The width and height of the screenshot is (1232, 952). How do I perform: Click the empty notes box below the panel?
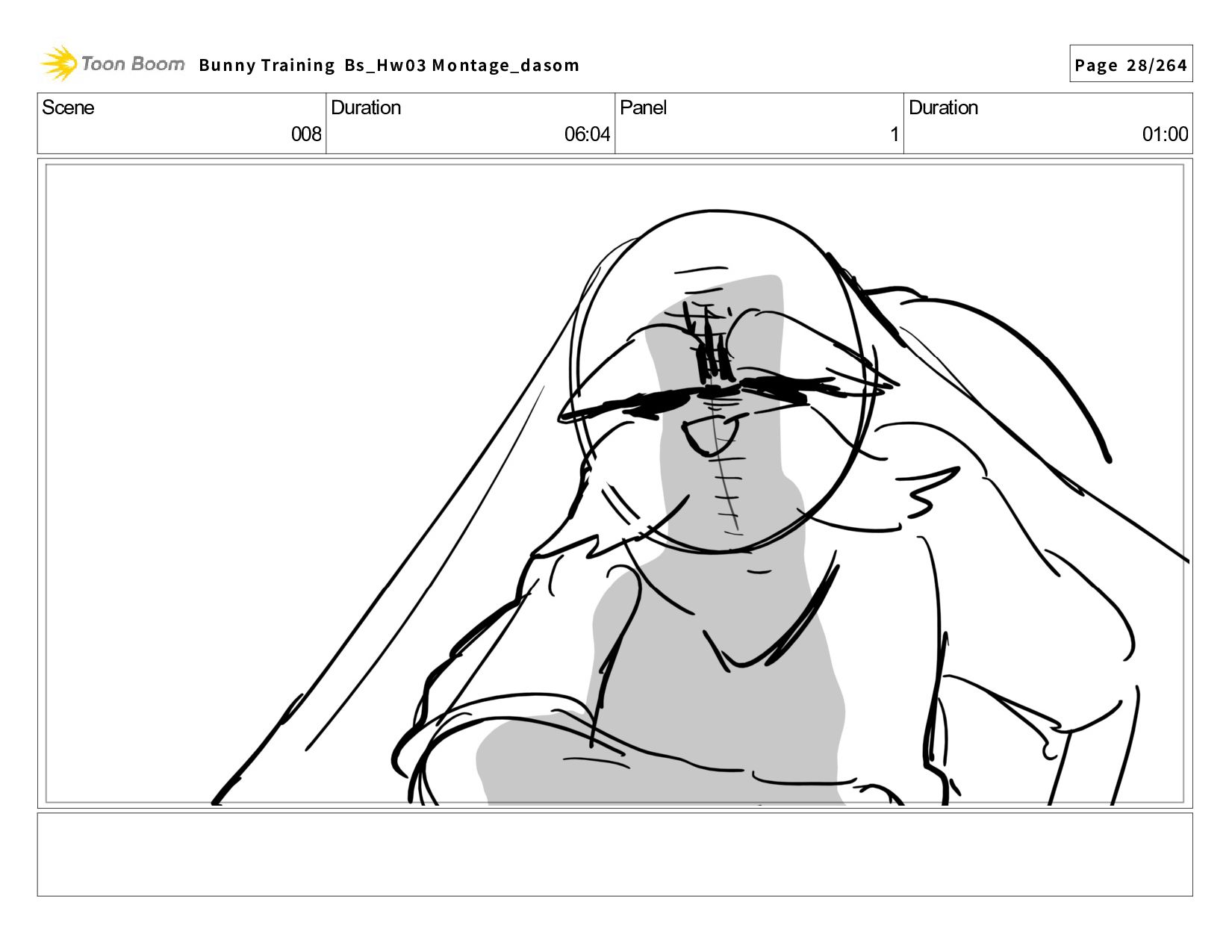[615, 855]
